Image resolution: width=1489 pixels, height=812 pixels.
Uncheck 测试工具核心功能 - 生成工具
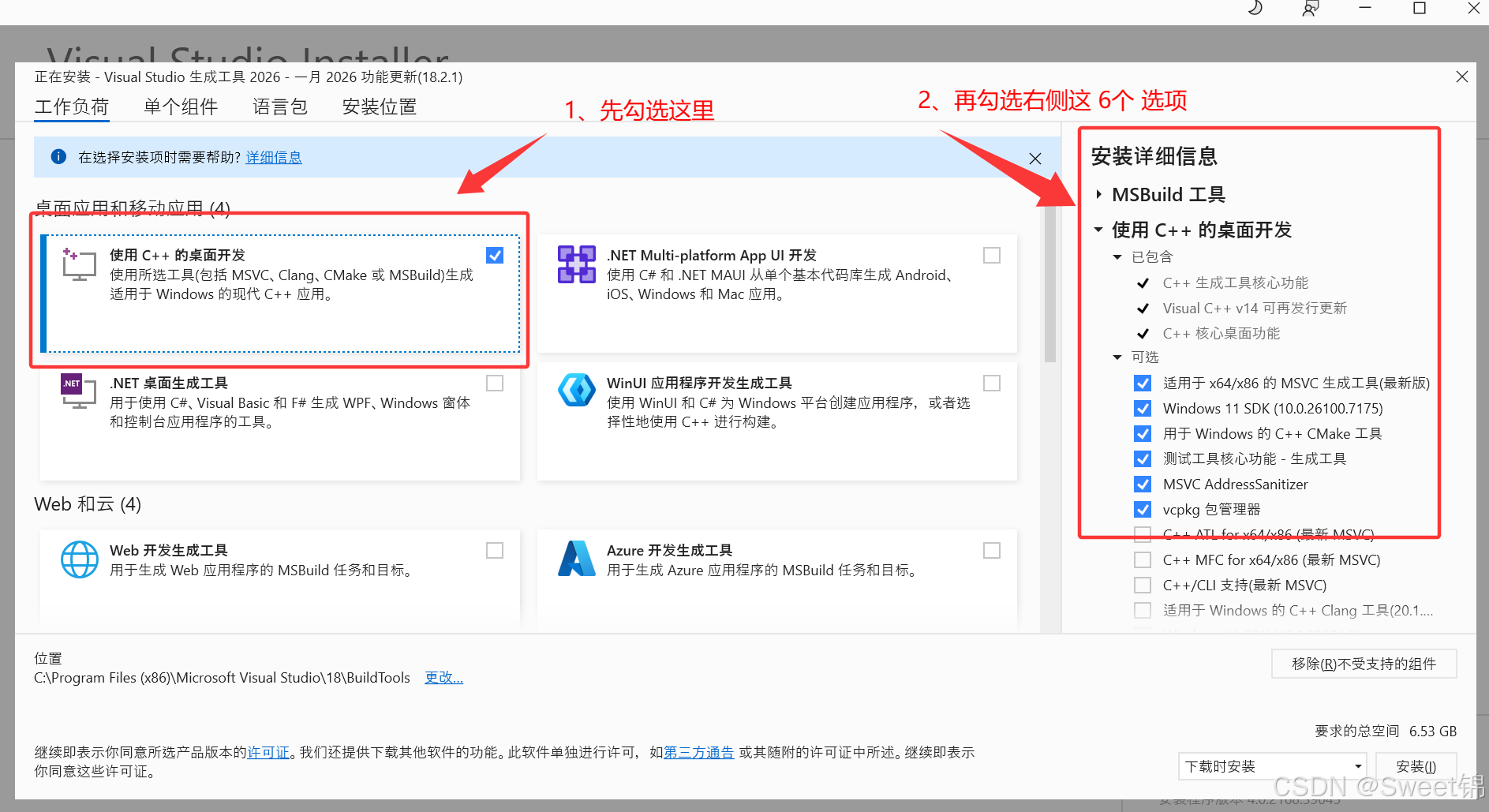click(x=1143, y=458)
